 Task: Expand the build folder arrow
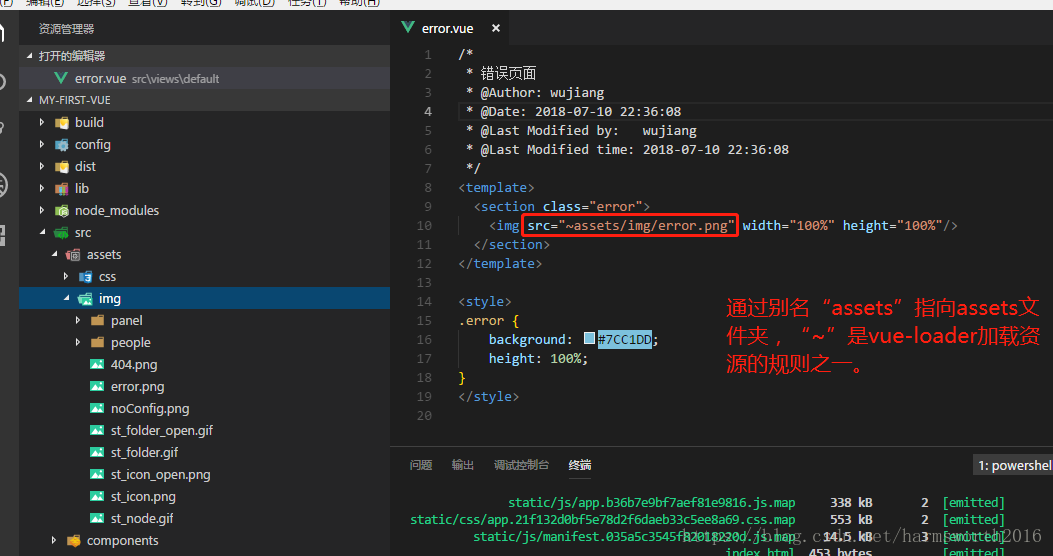tap(42, 123)
